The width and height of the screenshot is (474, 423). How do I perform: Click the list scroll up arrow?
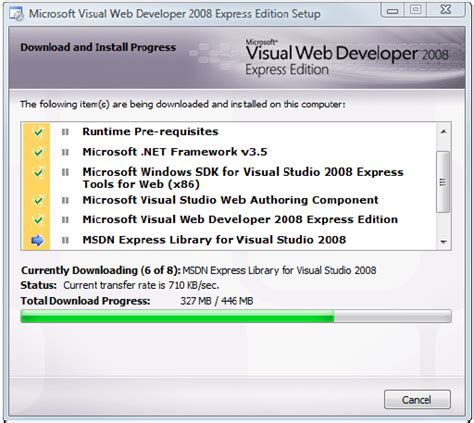click(443, 132)
